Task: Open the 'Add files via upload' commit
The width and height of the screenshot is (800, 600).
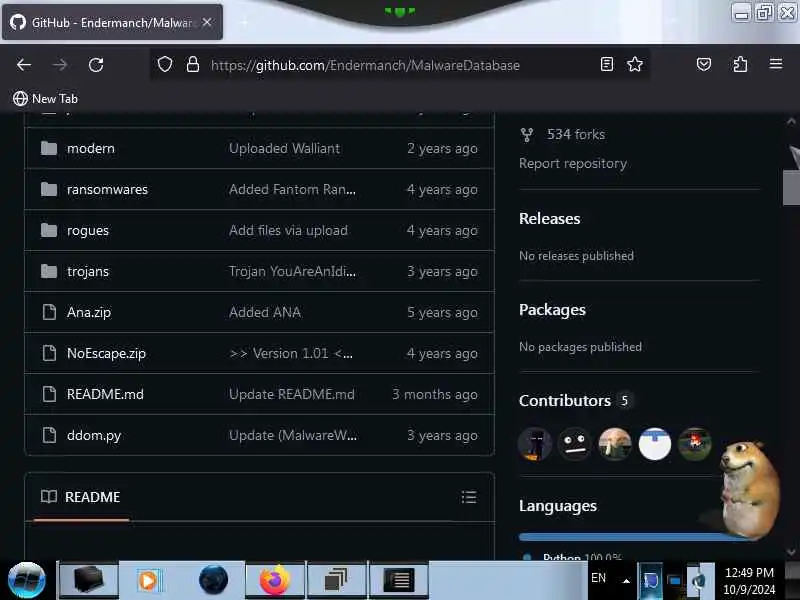Action: (x=288, y=231)
